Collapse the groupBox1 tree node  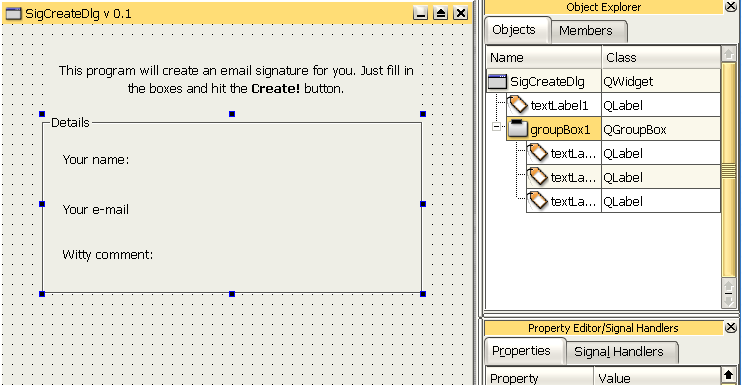[496, 126]
